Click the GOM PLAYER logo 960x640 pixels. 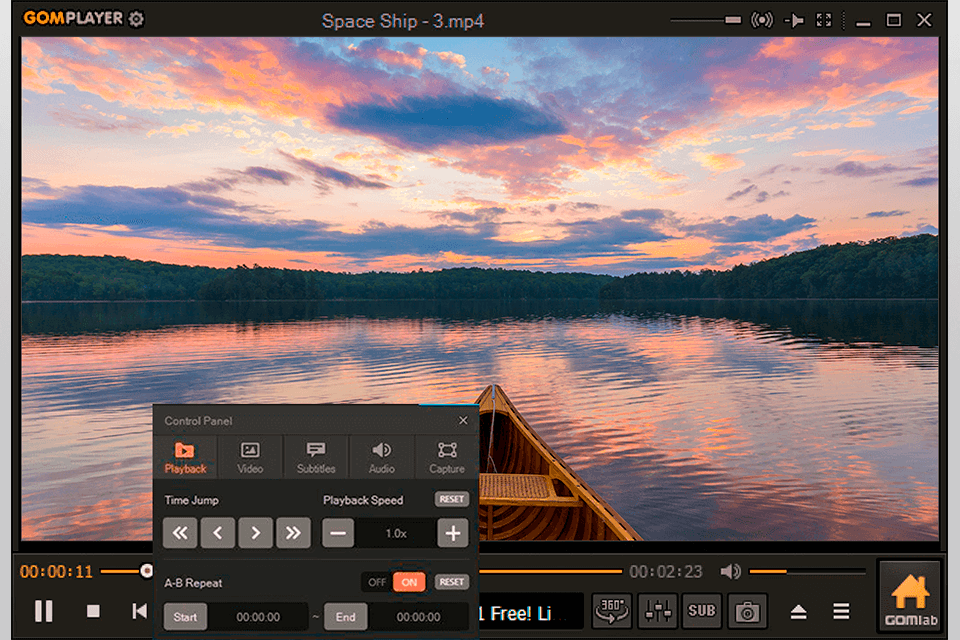[73, 18]
